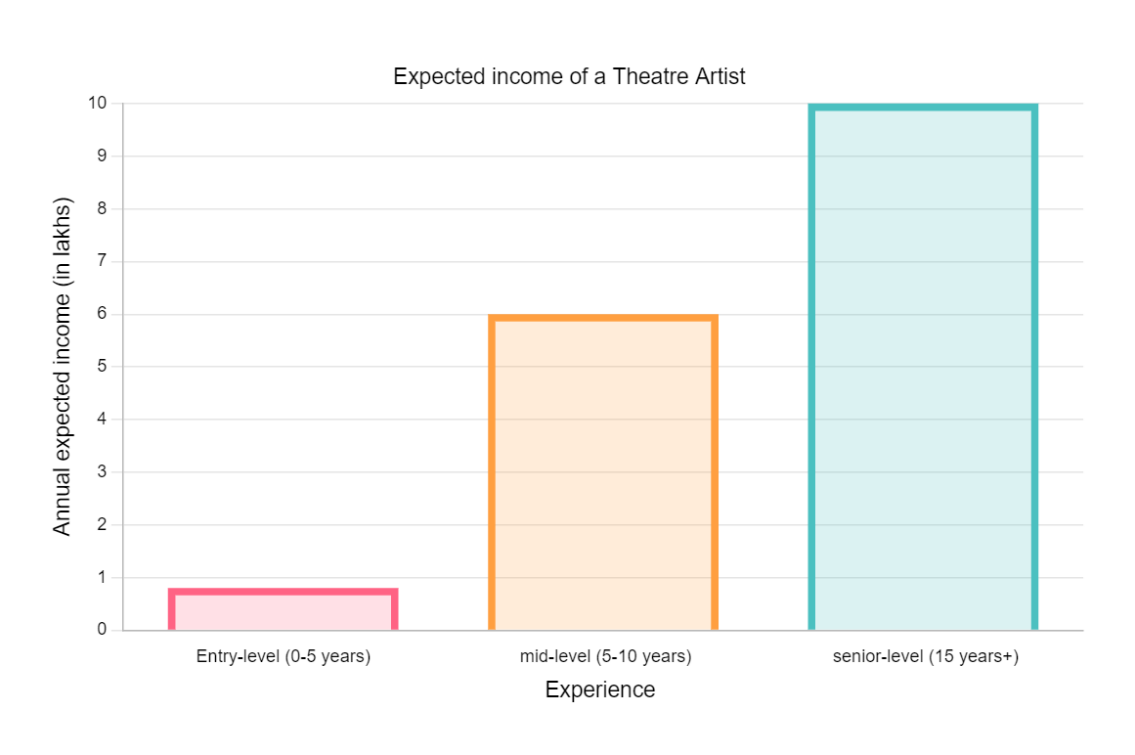
Task: Click the y-axis tick label 0
Action: point(102,629)
